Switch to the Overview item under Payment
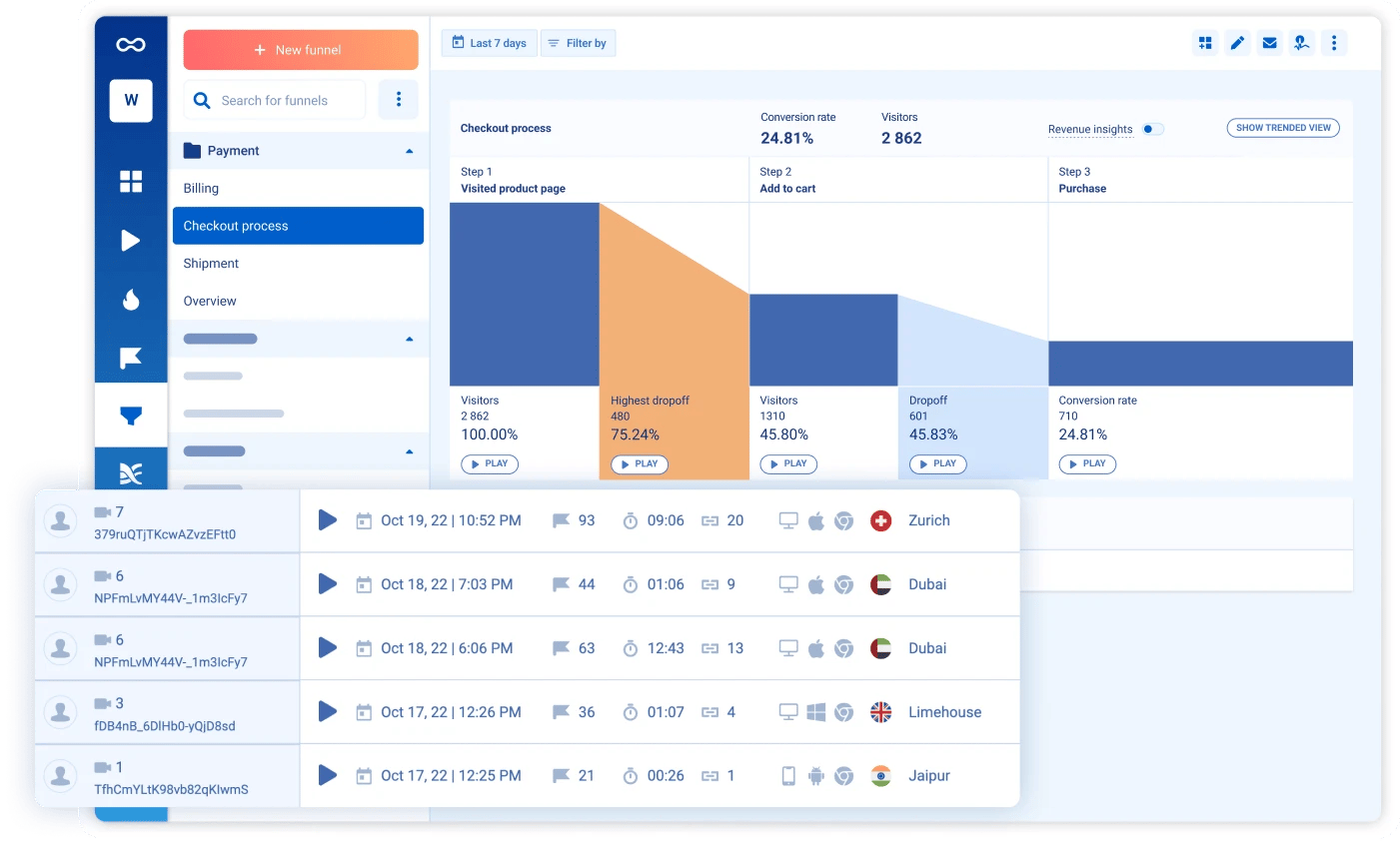 tap(211, 301)
